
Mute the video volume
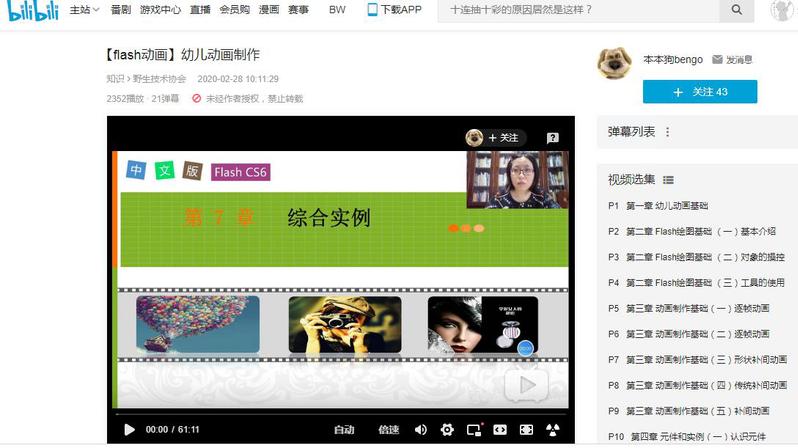click(421, 430)
